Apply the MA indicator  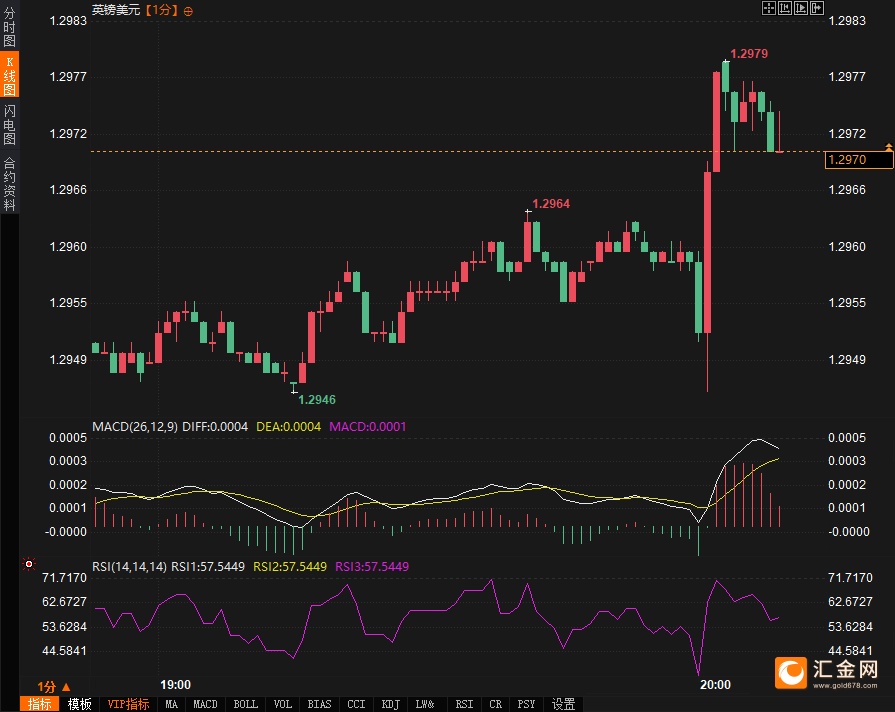(171, 704)
